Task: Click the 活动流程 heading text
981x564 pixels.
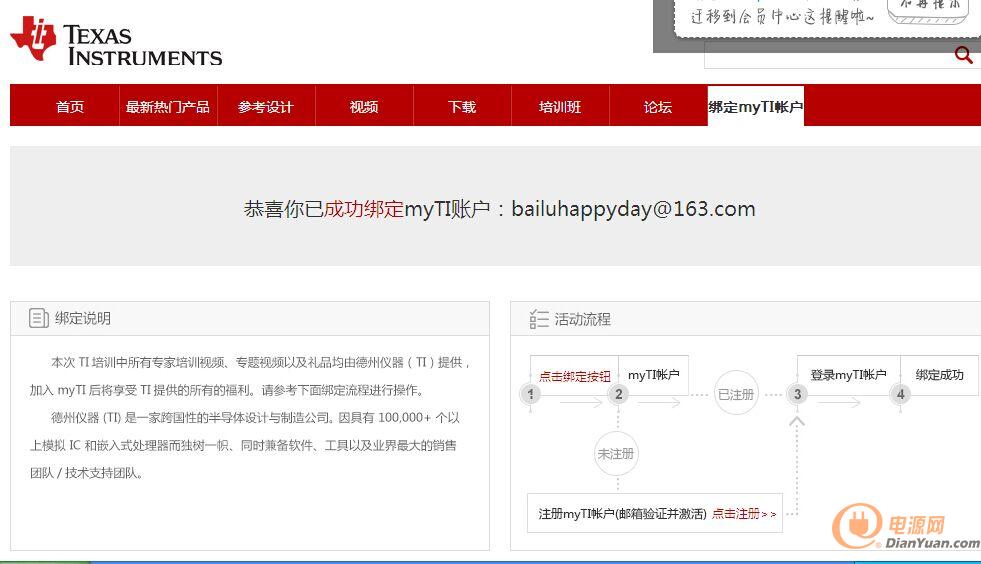Action: click(x=582, y=319)
